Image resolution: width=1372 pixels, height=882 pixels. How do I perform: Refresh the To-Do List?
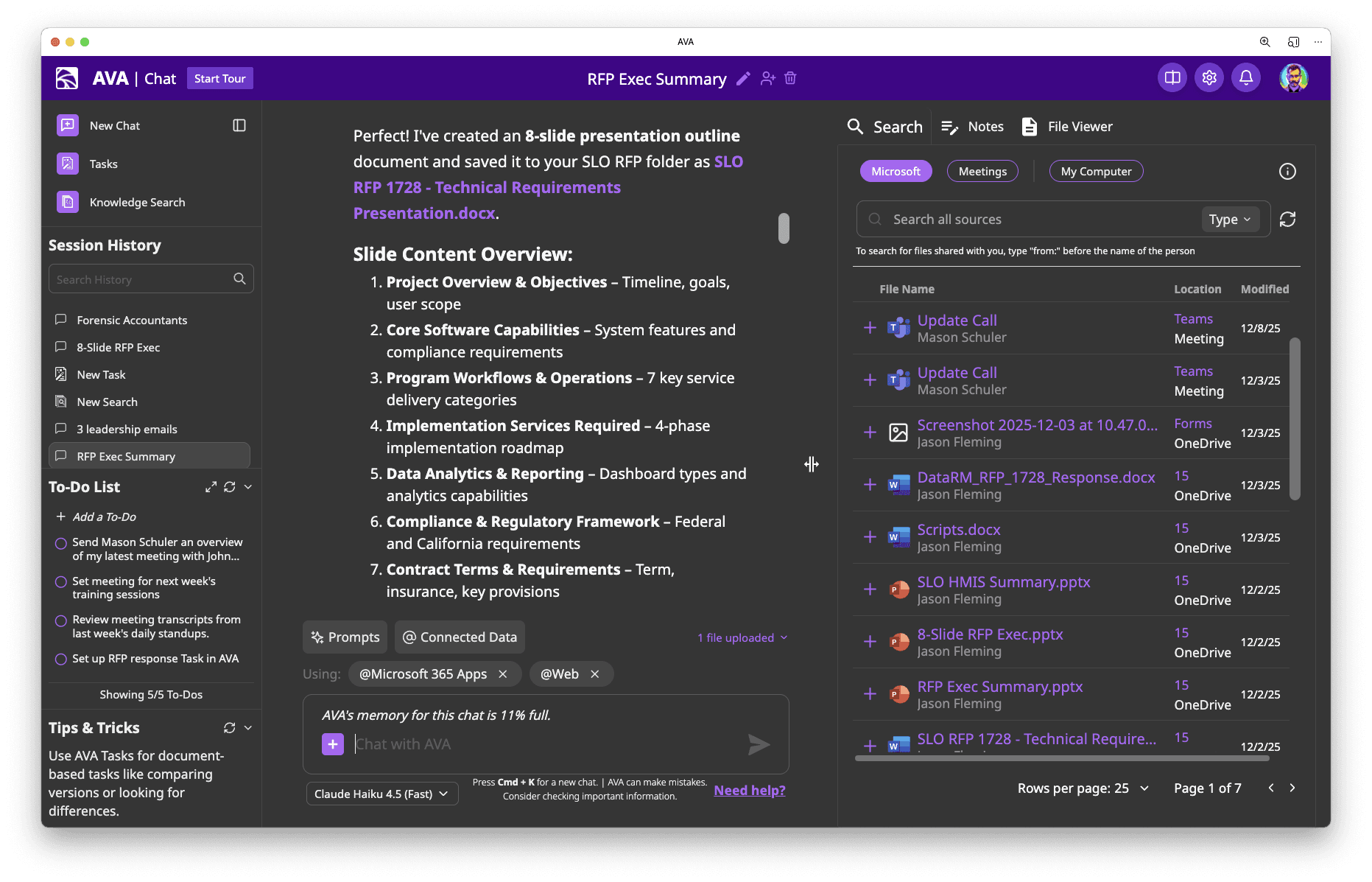click(230, 487)
